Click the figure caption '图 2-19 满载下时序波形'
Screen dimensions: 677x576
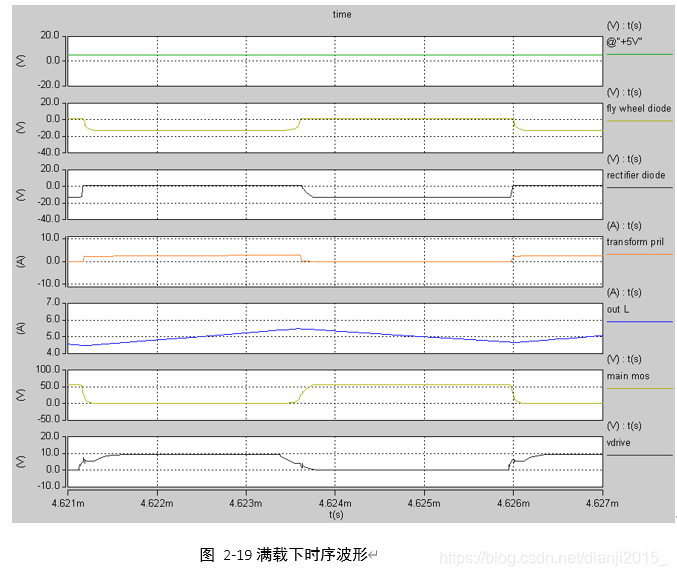(284, 555)
